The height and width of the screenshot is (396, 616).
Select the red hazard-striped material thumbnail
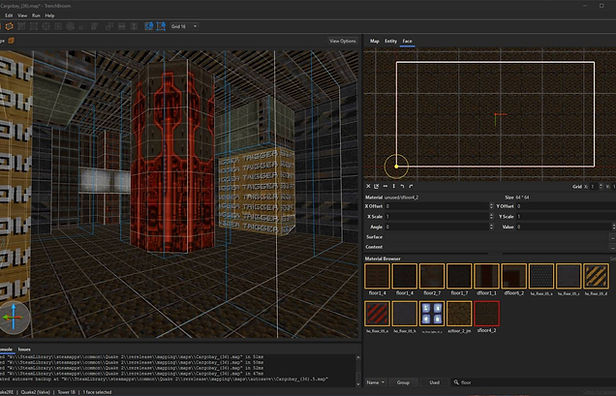tap(377, 314)
